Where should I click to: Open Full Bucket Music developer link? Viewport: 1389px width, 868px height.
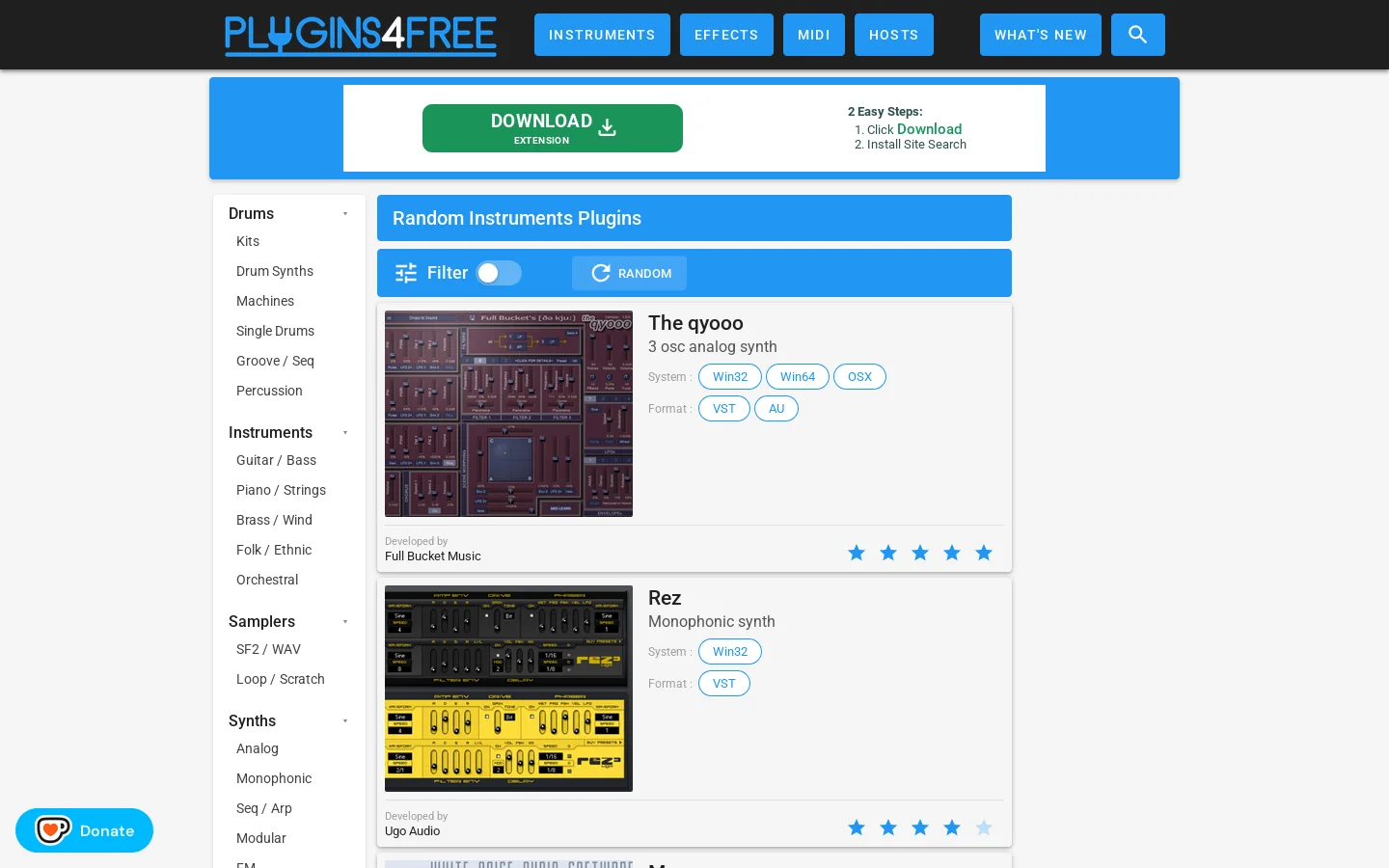(x=433, y=556)
